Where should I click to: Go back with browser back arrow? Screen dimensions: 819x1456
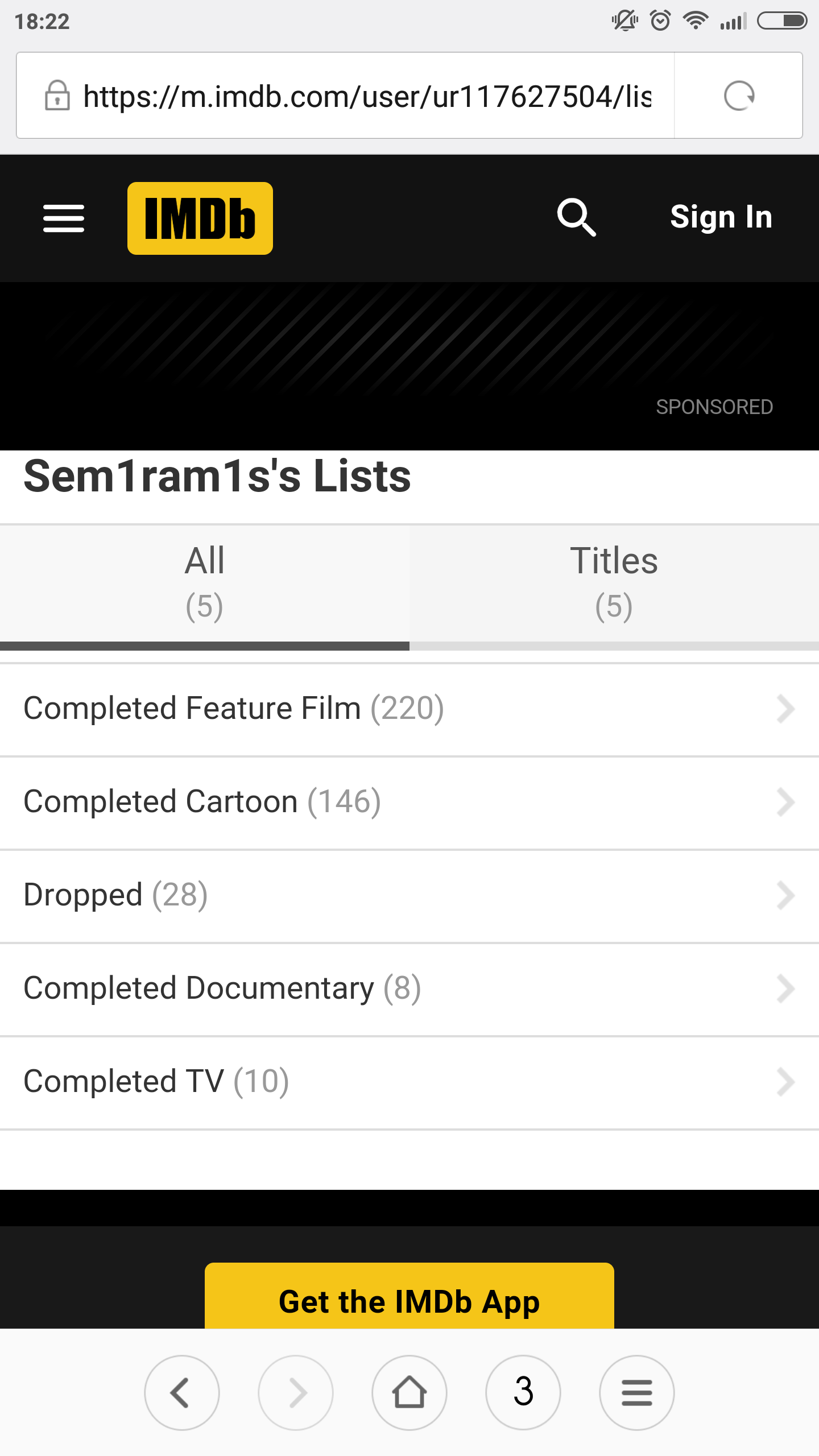coord(181,1392)
